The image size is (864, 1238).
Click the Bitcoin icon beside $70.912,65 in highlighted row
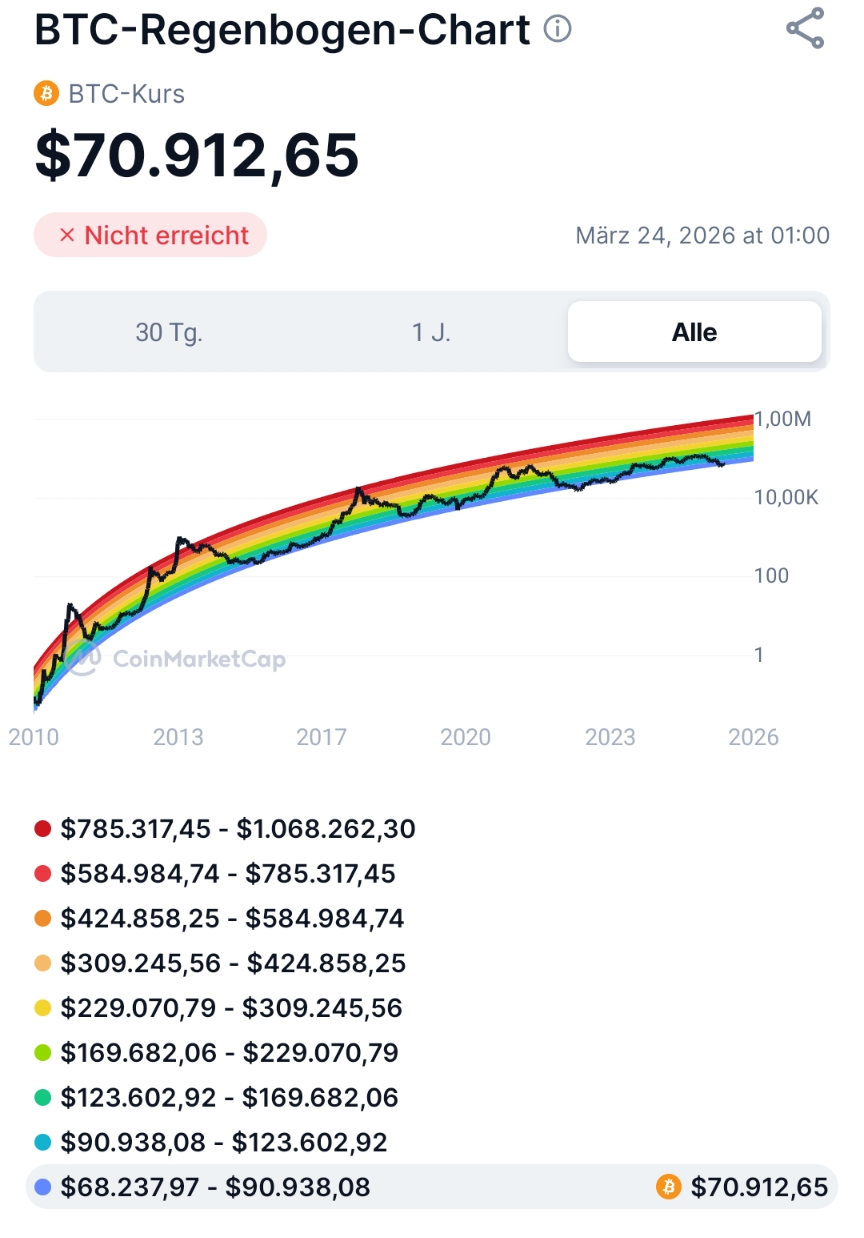point(670,1187)
